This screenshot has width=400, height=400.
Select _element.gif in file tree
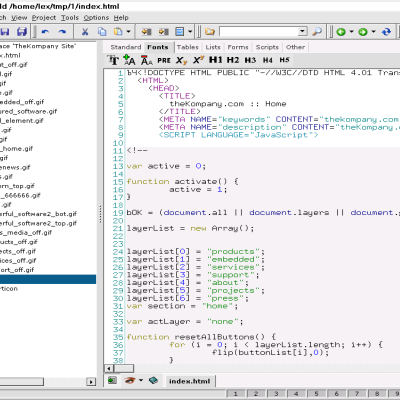(22, 121)
